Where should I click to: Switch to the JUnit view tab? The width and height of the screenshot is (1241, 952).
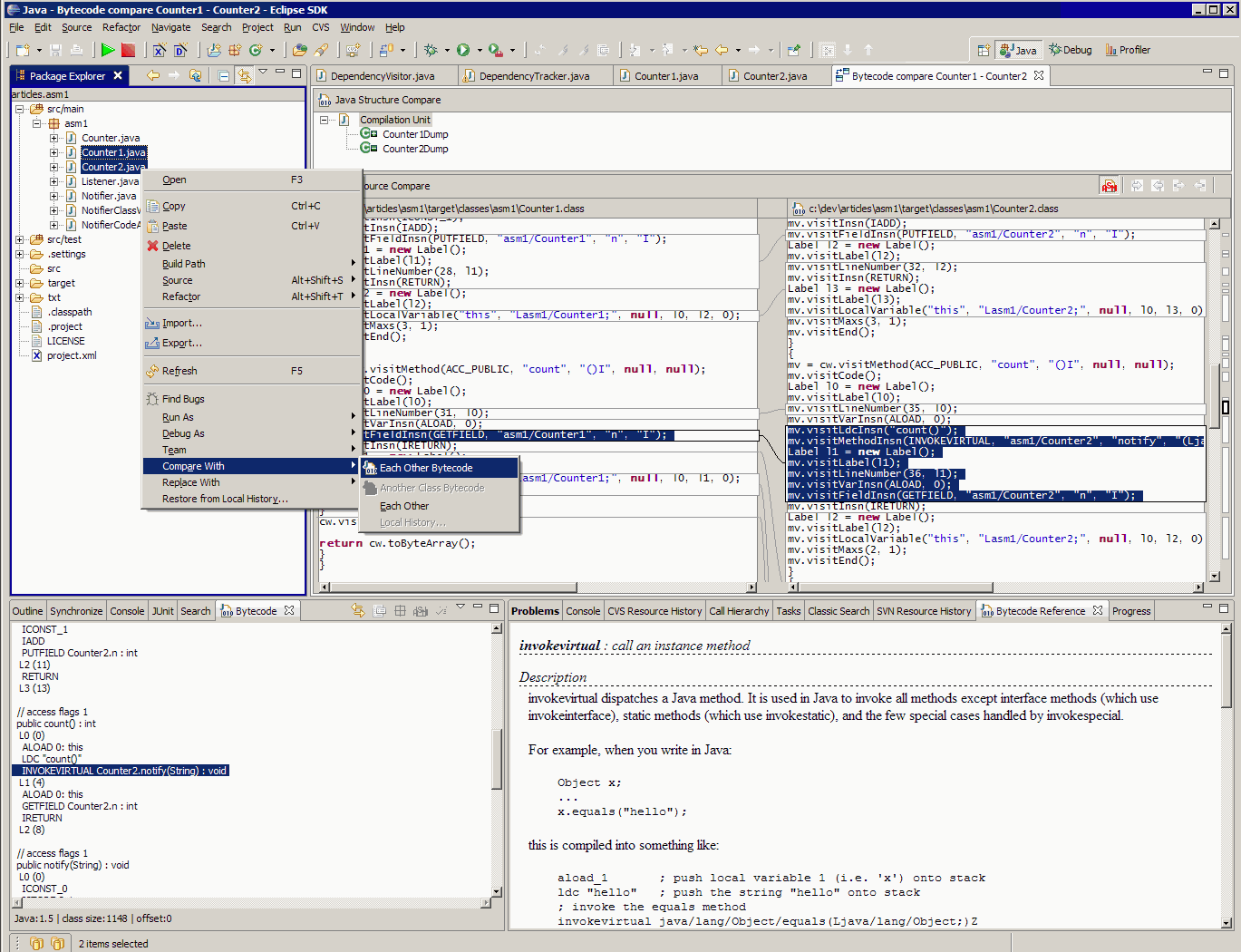(162, 611)
